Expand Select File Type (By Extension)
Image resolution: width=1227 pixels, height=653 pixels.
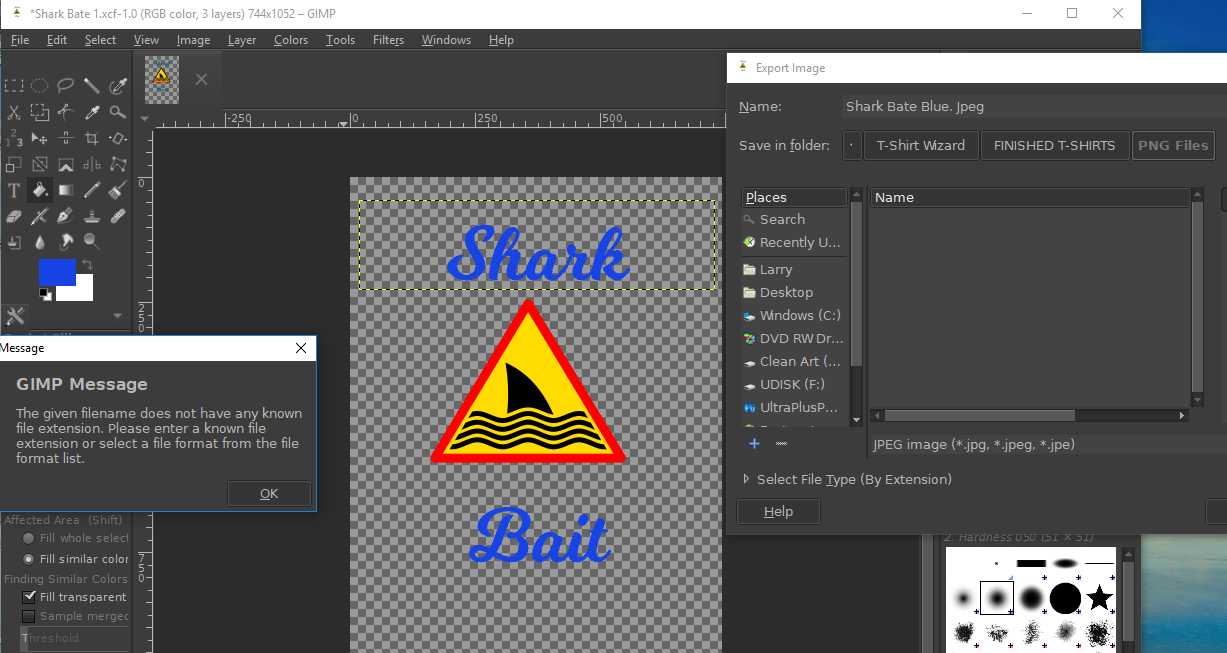pos(848,479)
